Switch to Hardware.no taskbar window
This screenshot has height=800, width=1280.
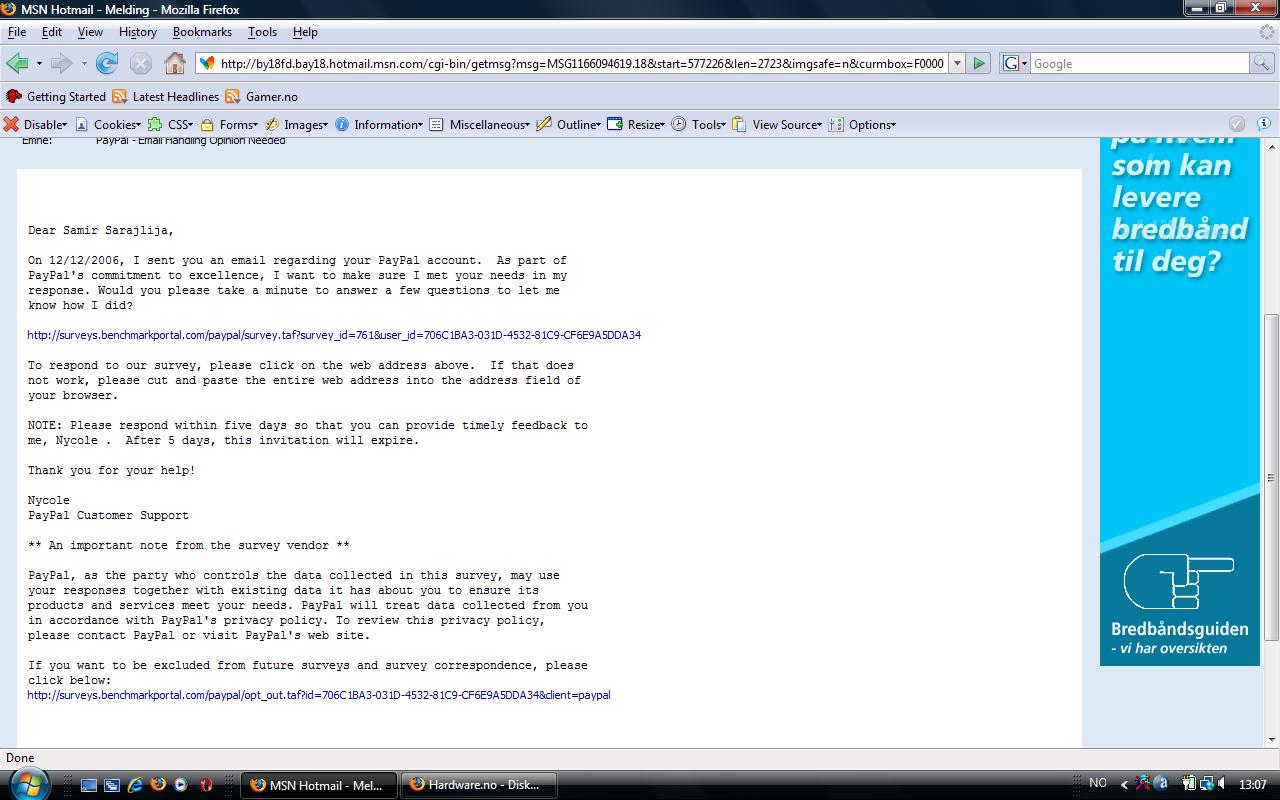click(478, 785)
